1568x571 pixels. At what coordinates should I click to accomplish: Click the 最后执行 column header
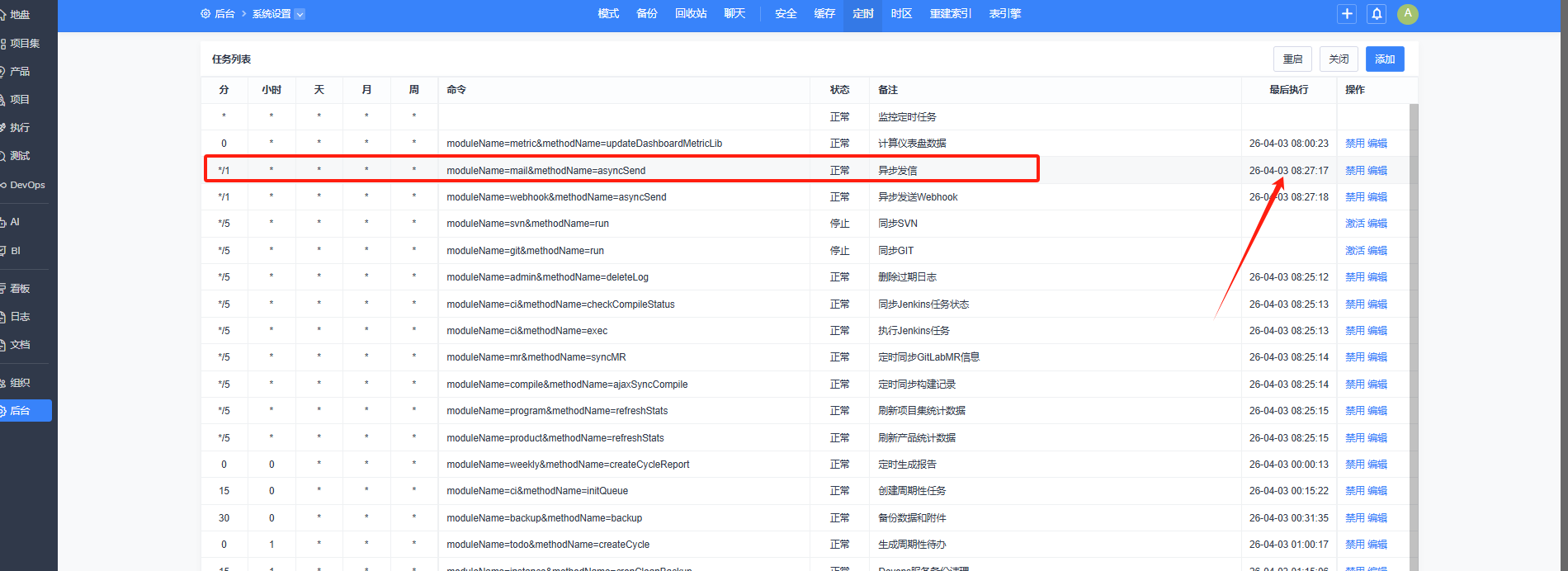pos(1288,90)
